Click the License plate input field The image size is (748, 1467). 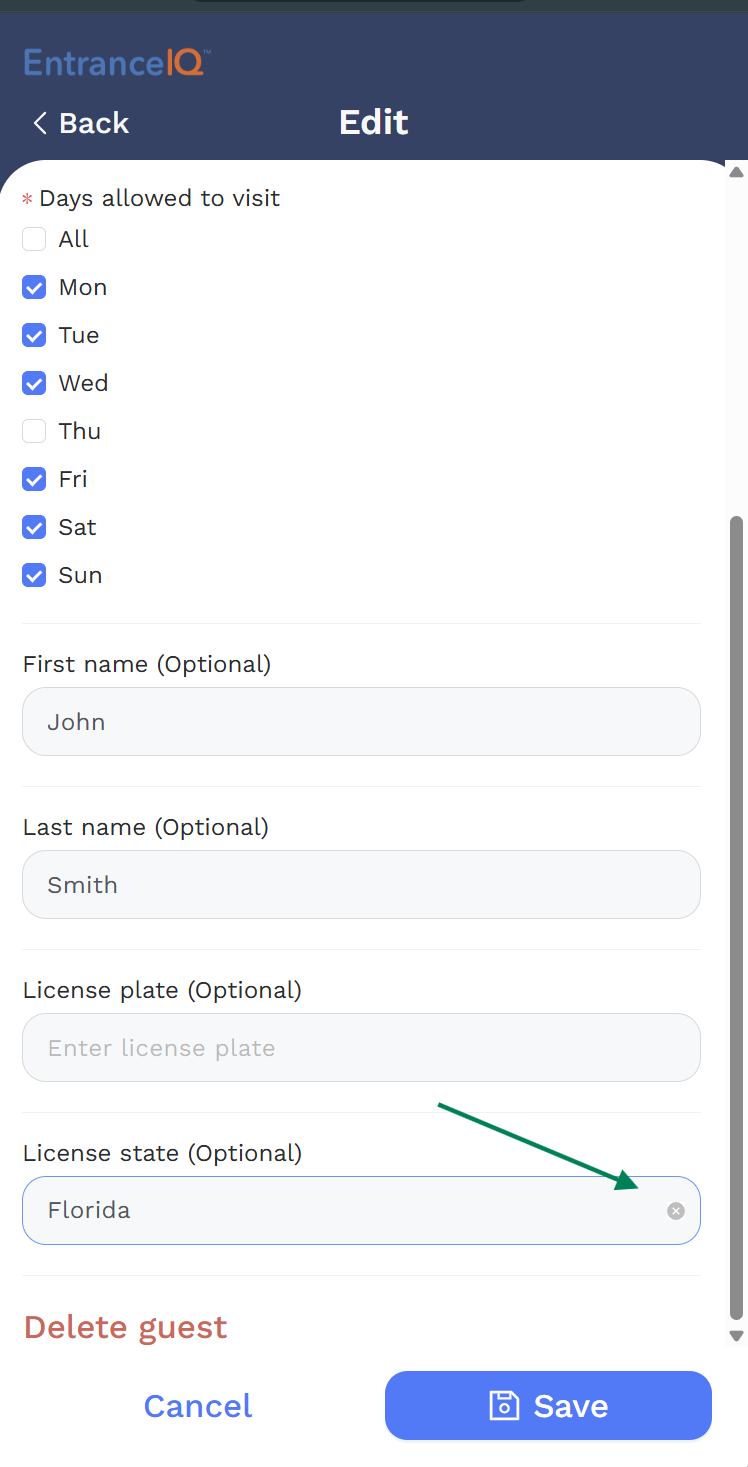(x=361, y=1047)
